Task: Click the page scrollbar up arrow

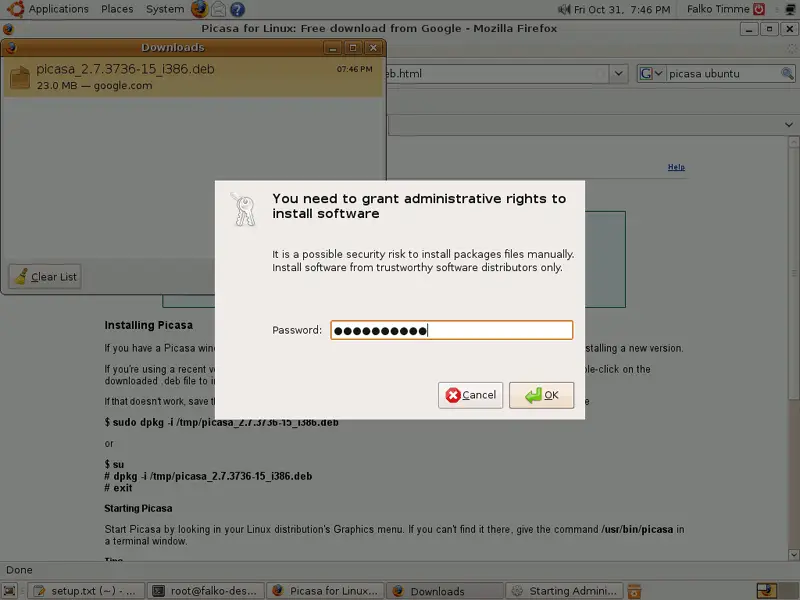Action: tap(793, 141)
